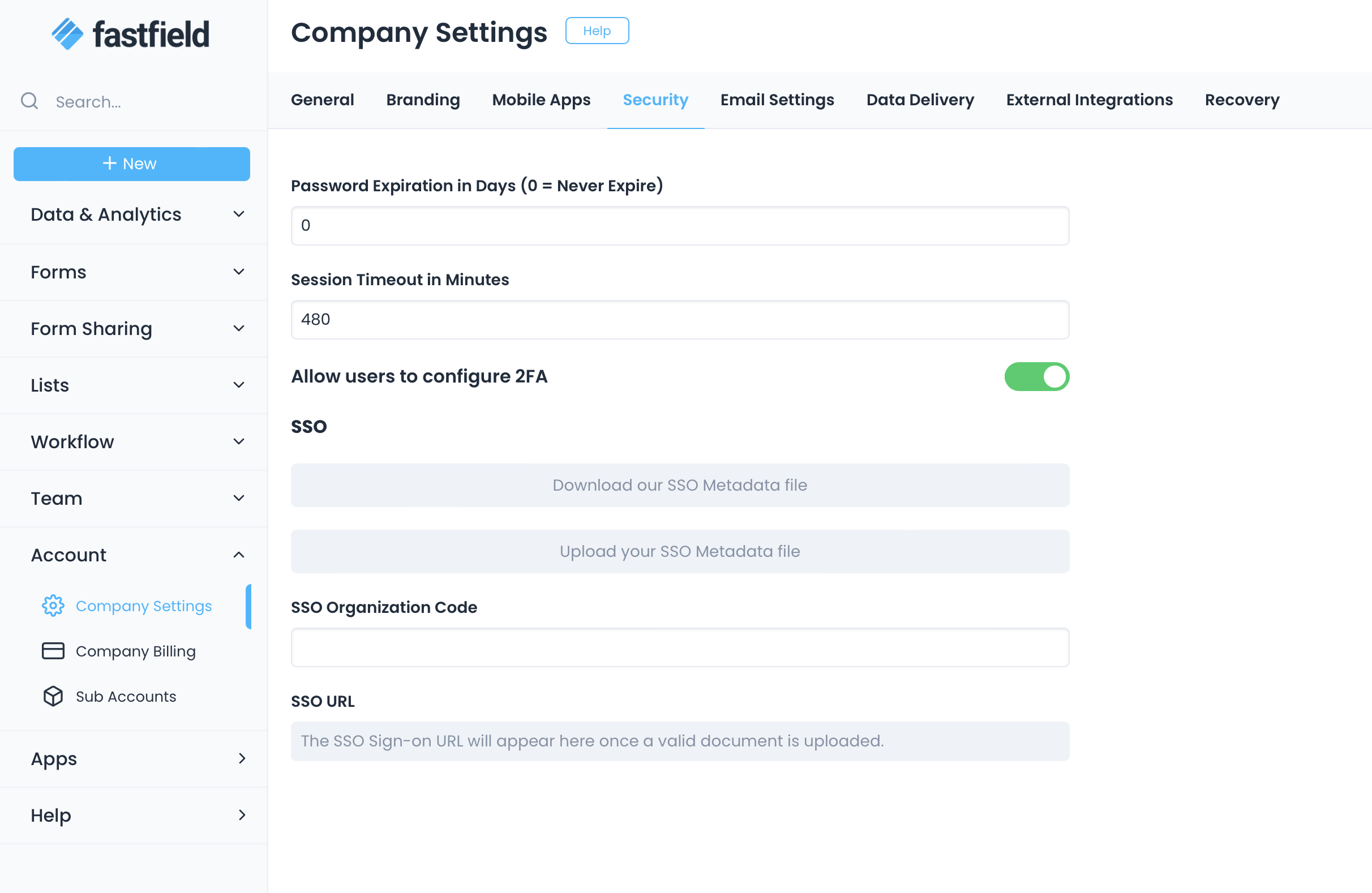The height and width of the screenshot is (893, 1372).
Task: Collapse the Account section
Action: 239,555
